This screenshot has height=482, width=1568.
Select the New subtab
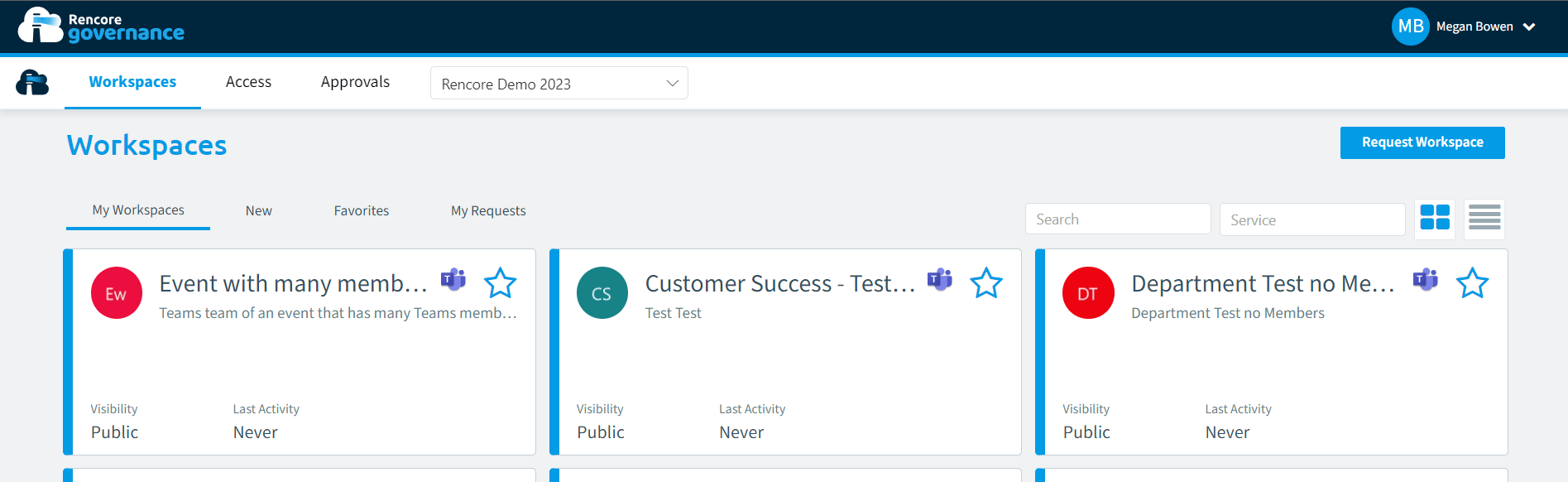259,211
